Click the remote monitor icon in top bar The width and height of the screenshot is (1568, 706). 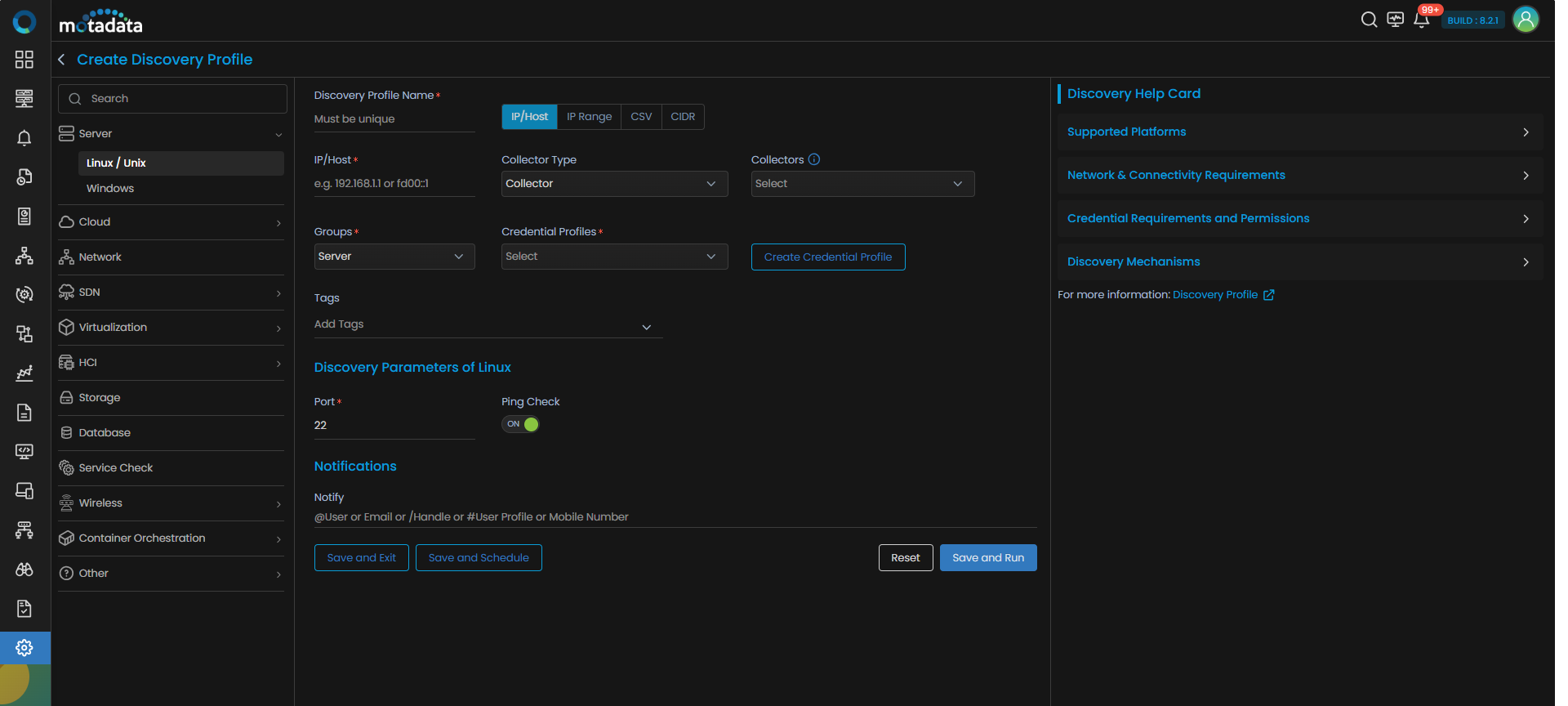1395,20
